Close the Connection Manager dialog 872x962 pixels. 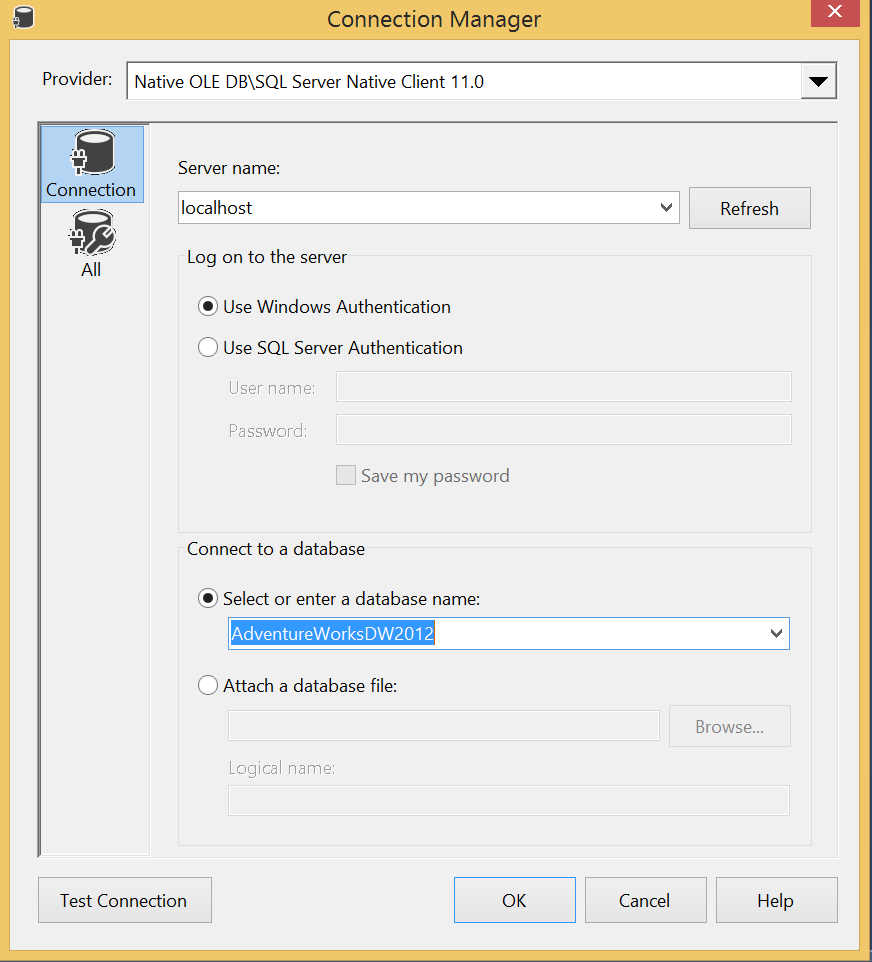click(x=835, y=12)
